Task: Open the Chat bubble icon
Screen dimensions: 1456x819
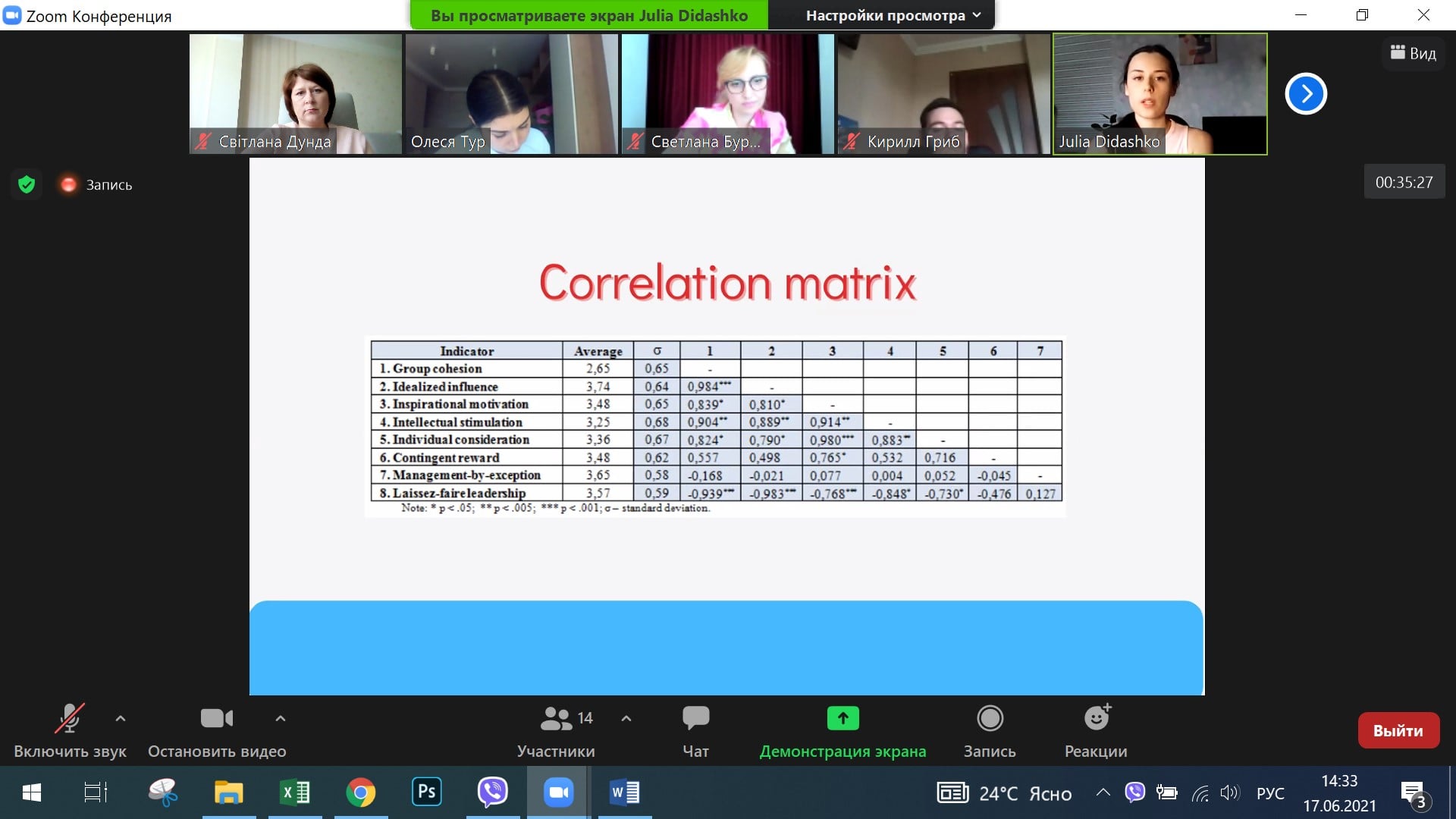Action: tap(695, 718)
